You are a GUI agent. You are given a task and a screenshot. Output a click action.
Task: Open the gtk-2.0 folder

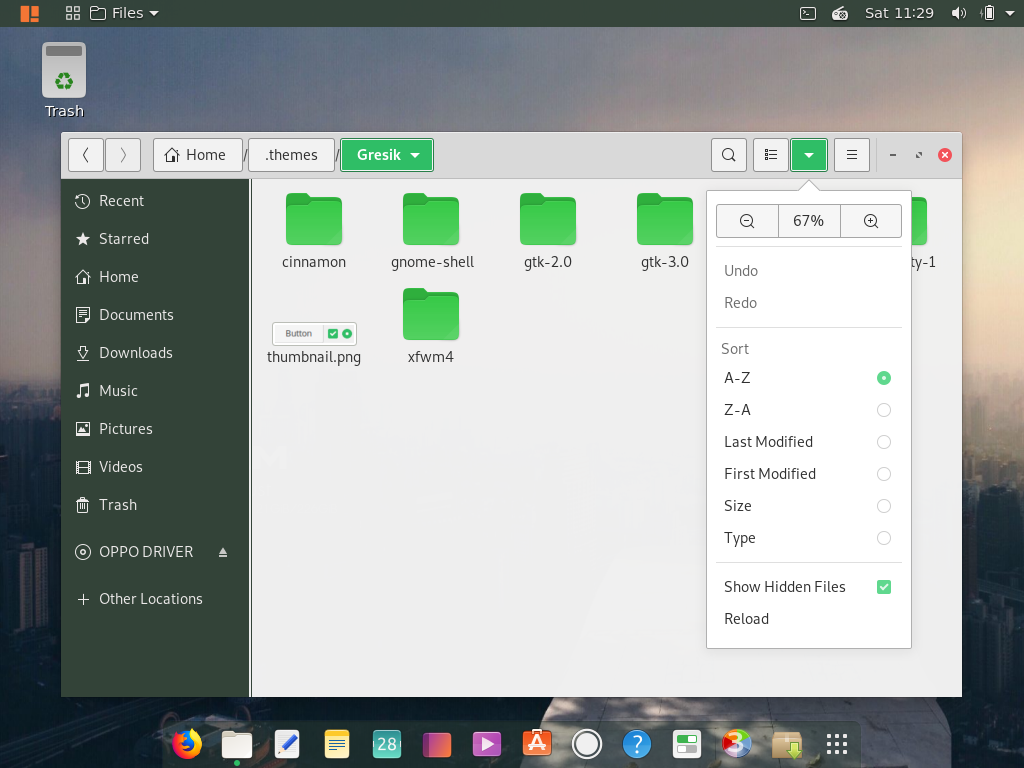point(548,231)
